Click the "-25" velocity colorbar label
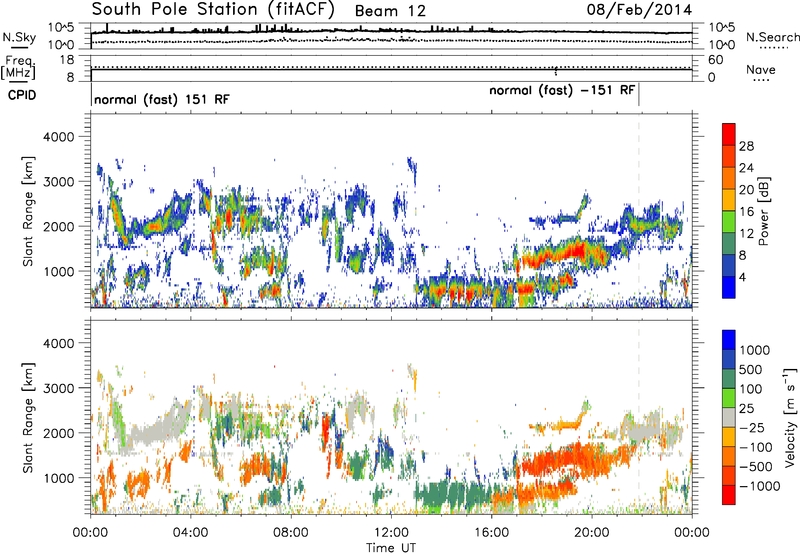This screenshot has height=554, width=800. click(x=753, y=428)
